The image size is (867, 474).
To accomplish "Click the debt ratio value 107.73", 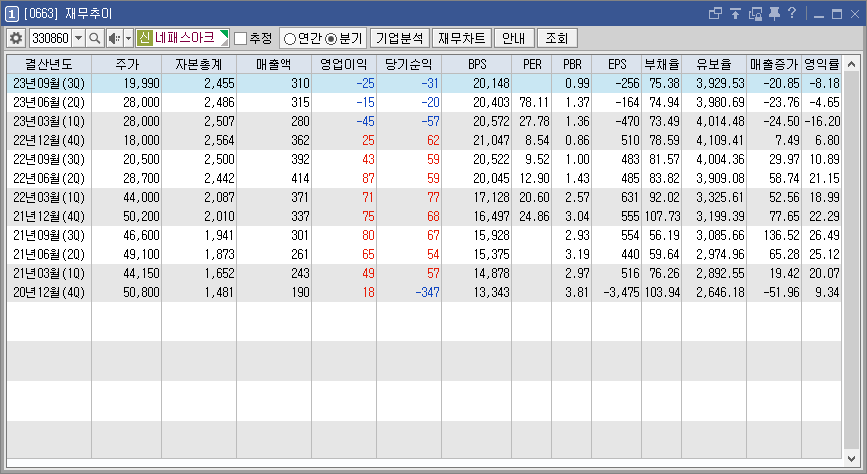I will [x=662, y=216].
